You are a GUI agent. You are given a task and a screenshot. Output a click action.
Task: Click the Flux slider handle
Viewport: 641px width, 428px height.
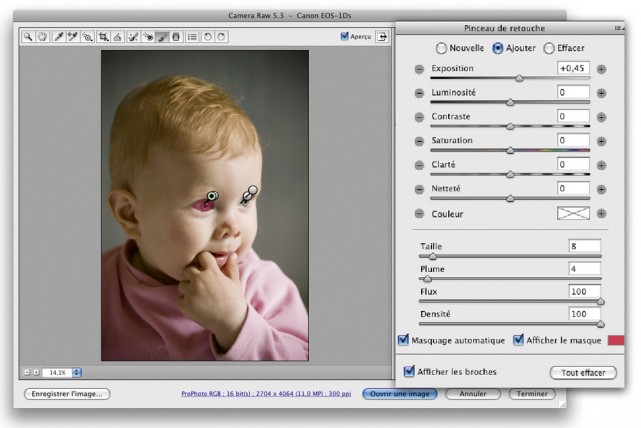click(x=600, y=302)
